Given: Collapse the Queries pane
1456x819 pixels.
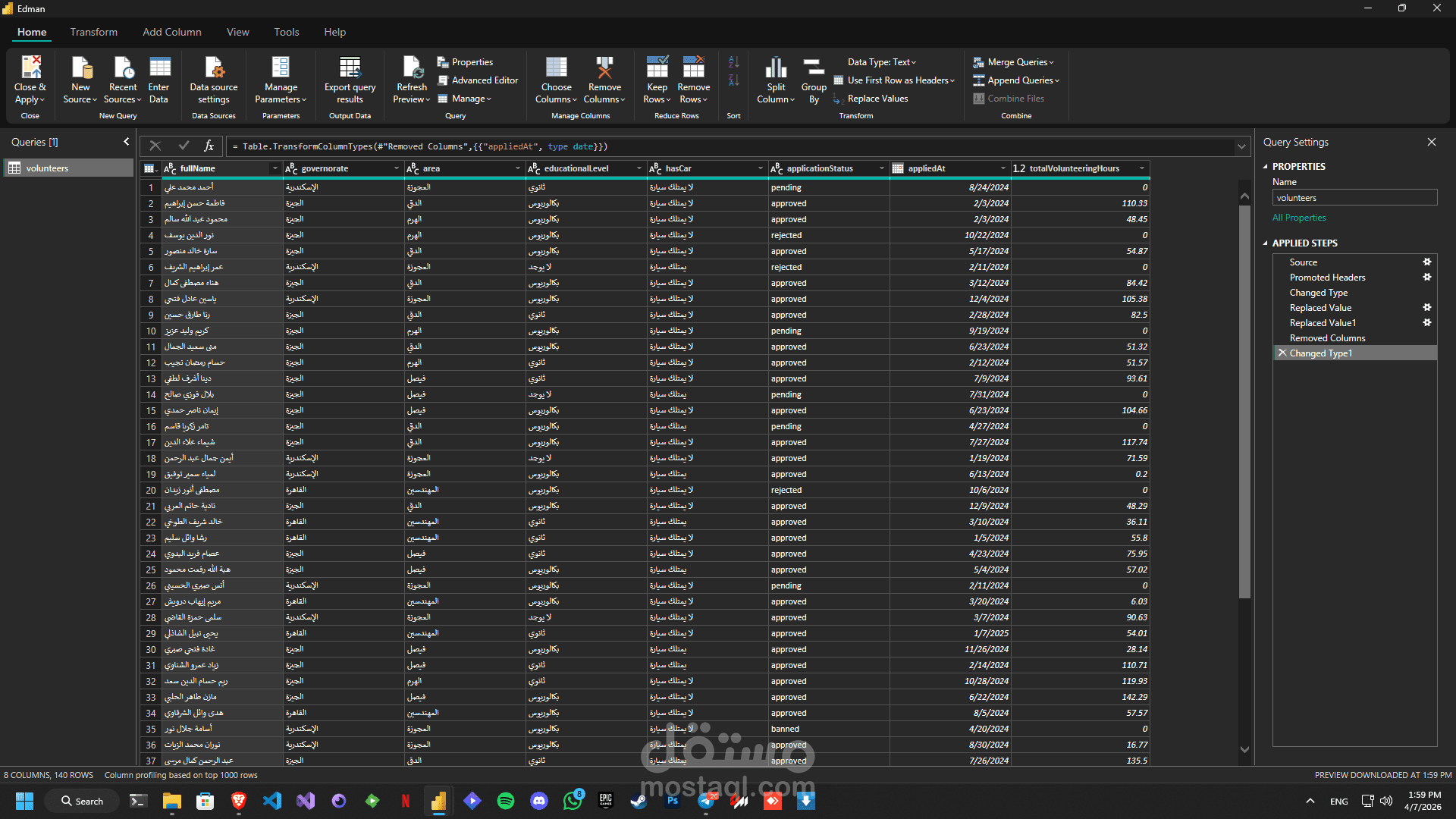Looking at the screenshot, I should pyautogui.click(x=126, y=142).
